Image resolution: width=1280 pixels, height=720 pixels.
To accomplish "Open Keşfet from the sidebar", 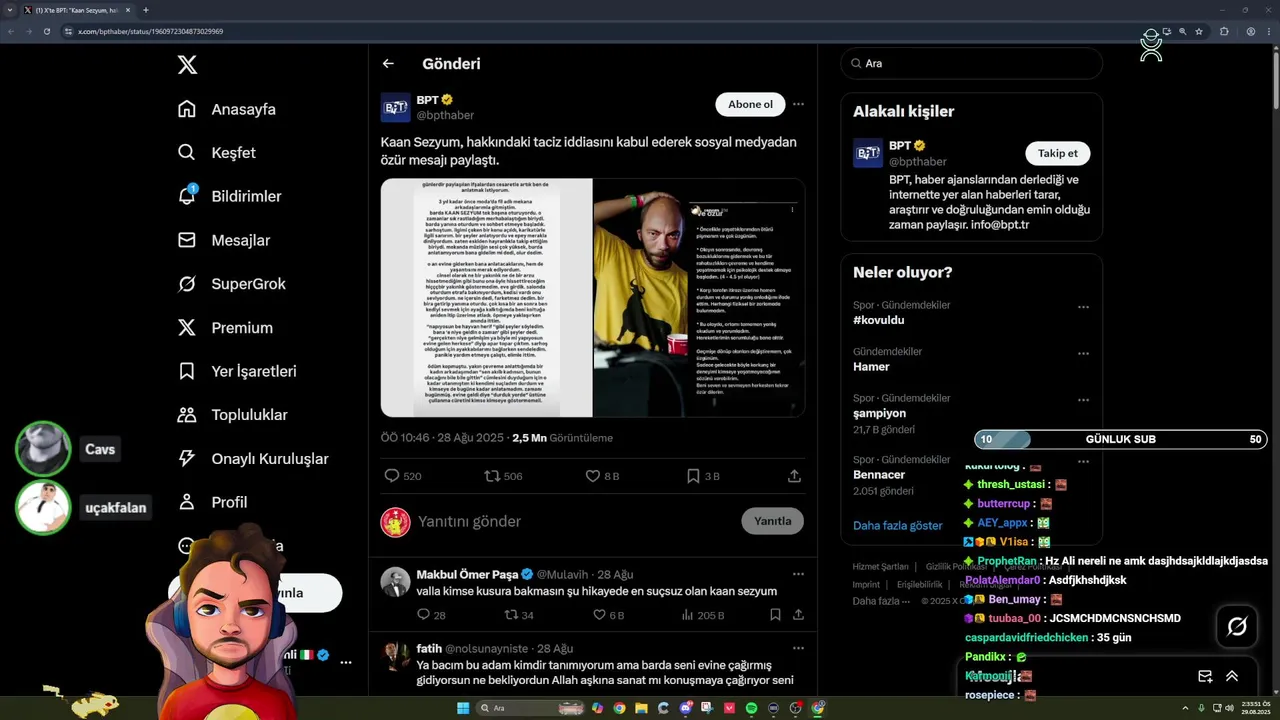I will pyautogui.click(x=216, y=153).
